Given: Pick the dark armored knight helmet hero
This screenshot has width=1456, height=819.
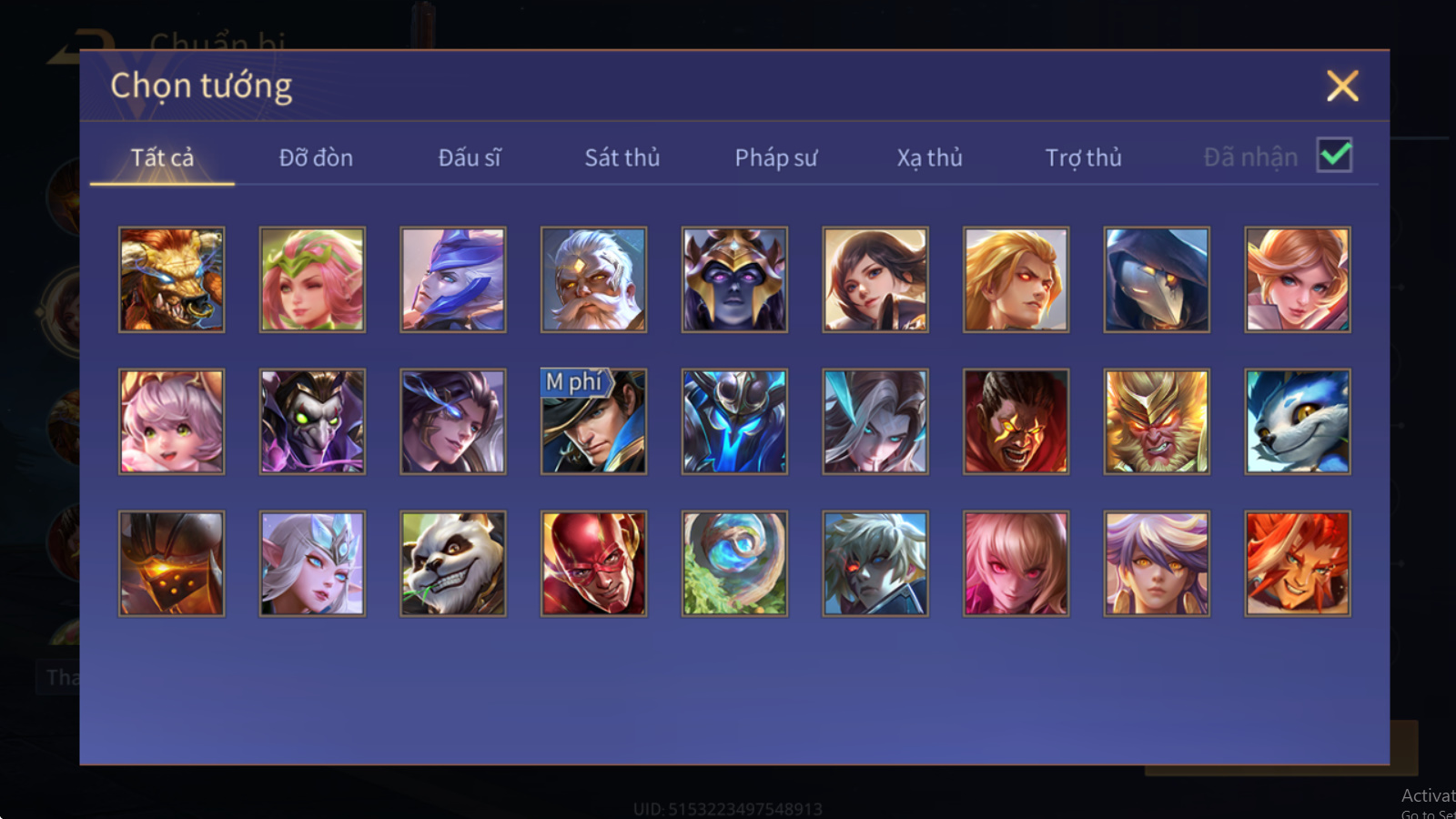Looking at the screenshot, I should point(171,563).
